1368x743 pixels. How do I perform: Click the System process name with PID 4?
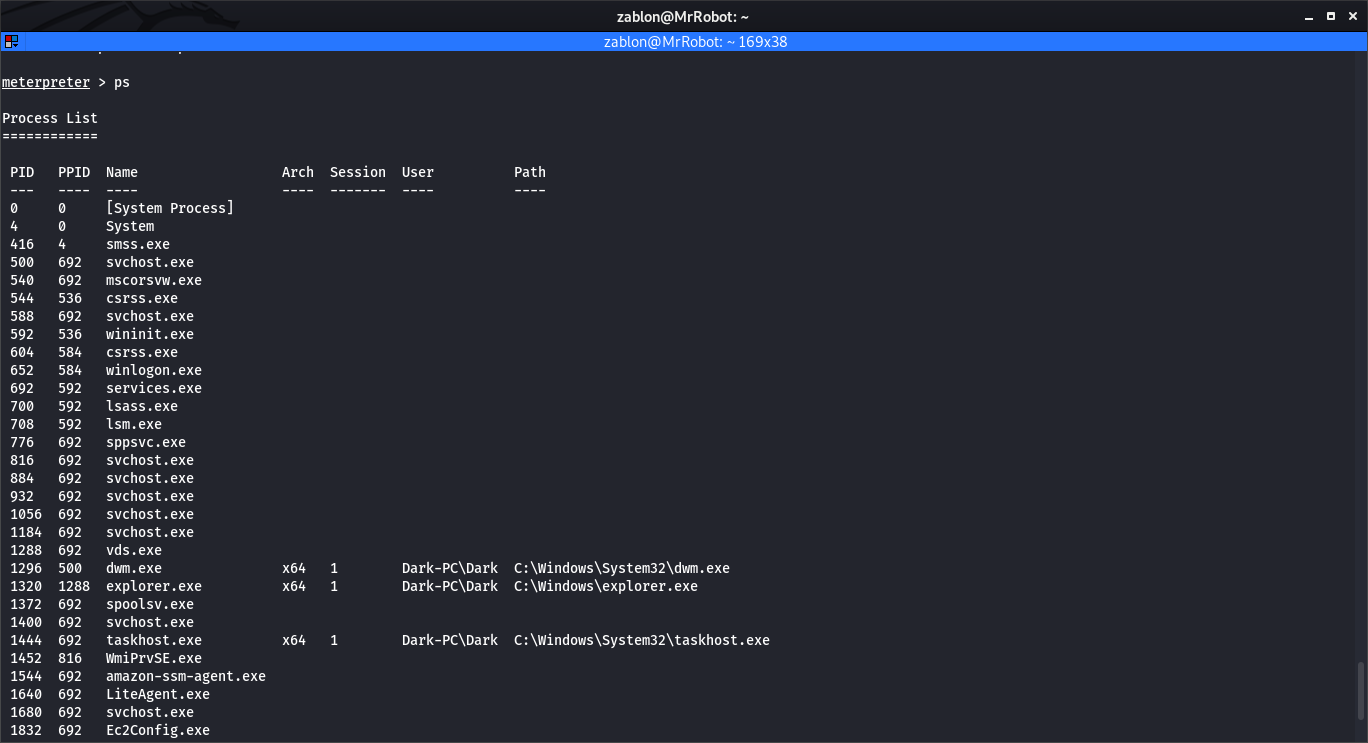130,226
